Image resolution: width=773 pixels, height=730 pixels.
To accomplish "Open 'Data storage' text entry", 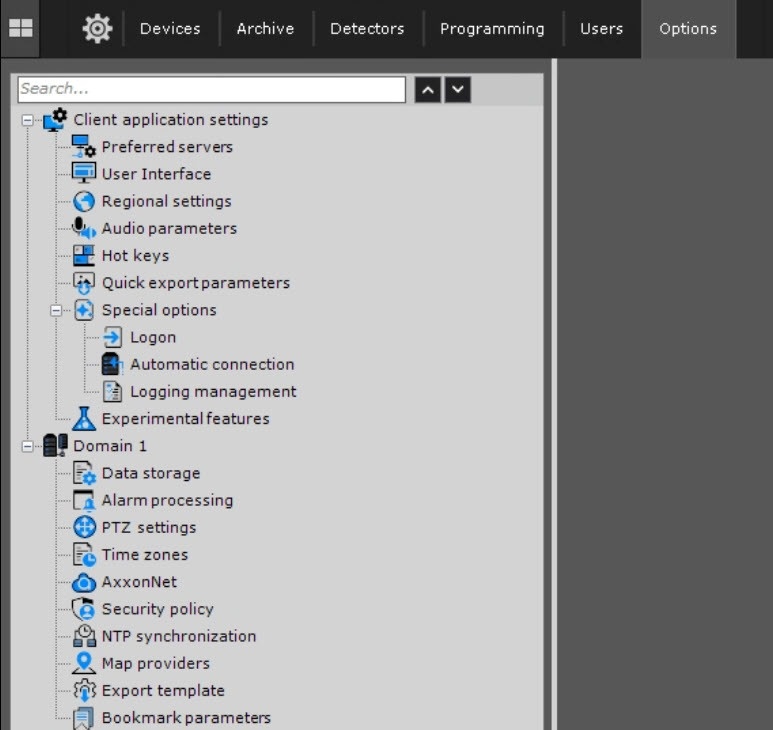I will (x=151, y=474).
